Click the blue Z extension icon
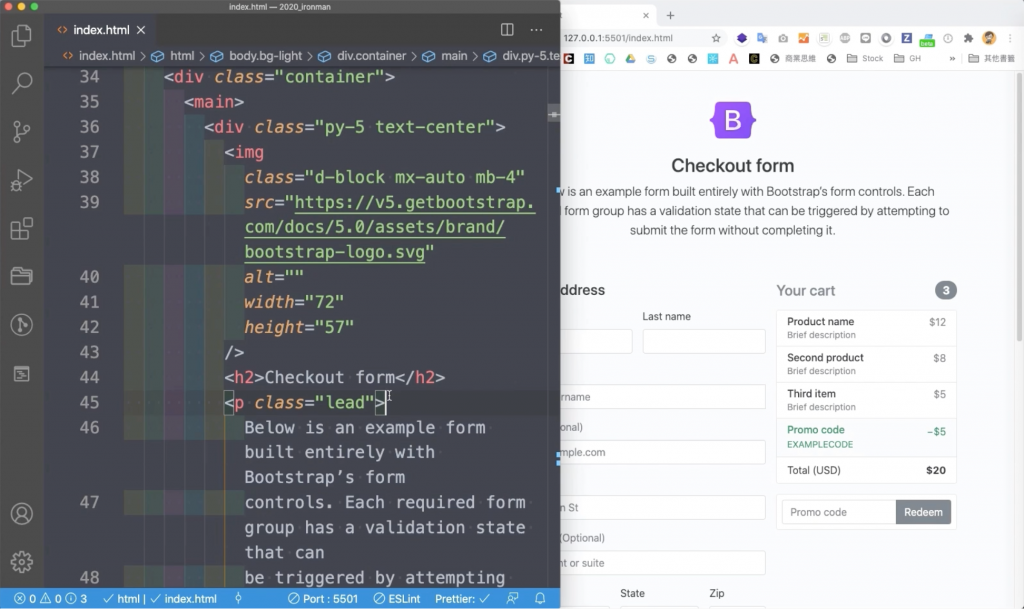This screenshot has width=1024, height=609. [x=906, y=38]
